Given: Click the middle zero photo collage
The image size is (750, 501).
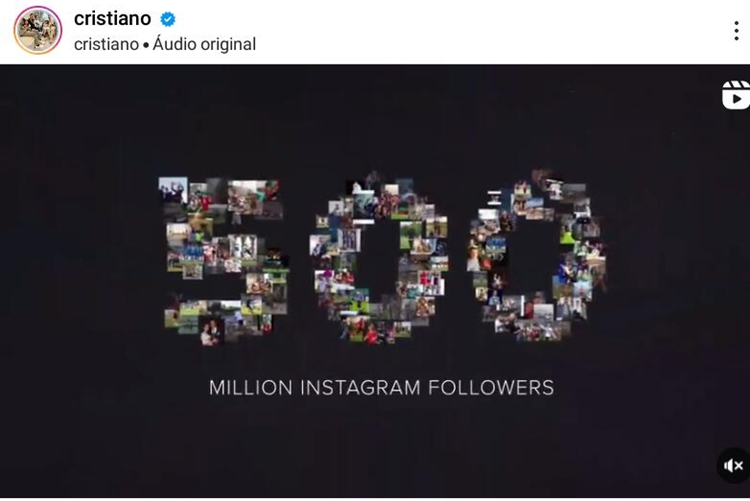Looking at the screenshot, I should coord(379,258).
